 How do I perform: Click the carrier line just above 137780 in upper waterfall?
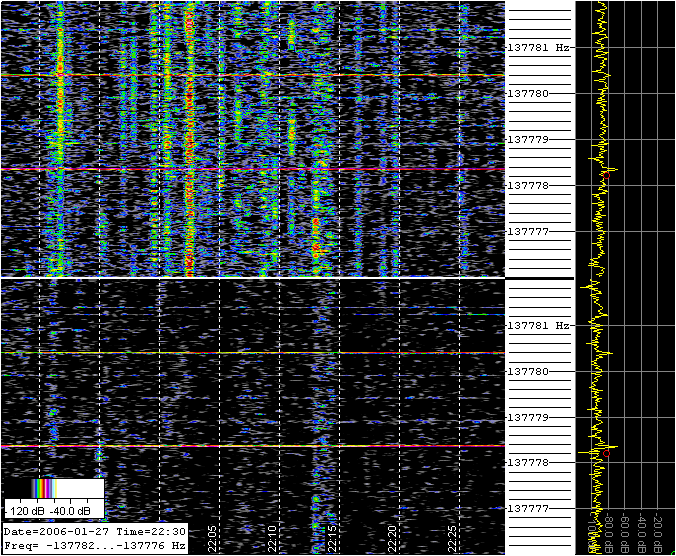pos(253,75)
